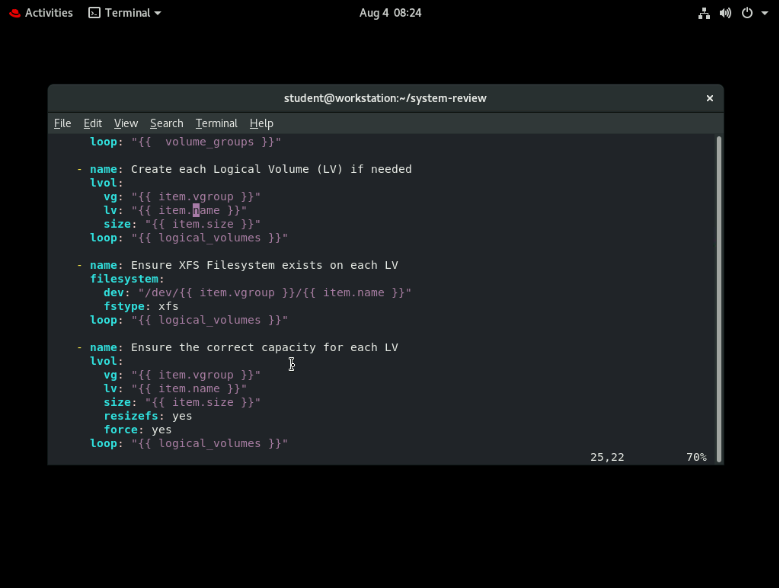Open the Terminal menu in menu bar

coord(216,123)
